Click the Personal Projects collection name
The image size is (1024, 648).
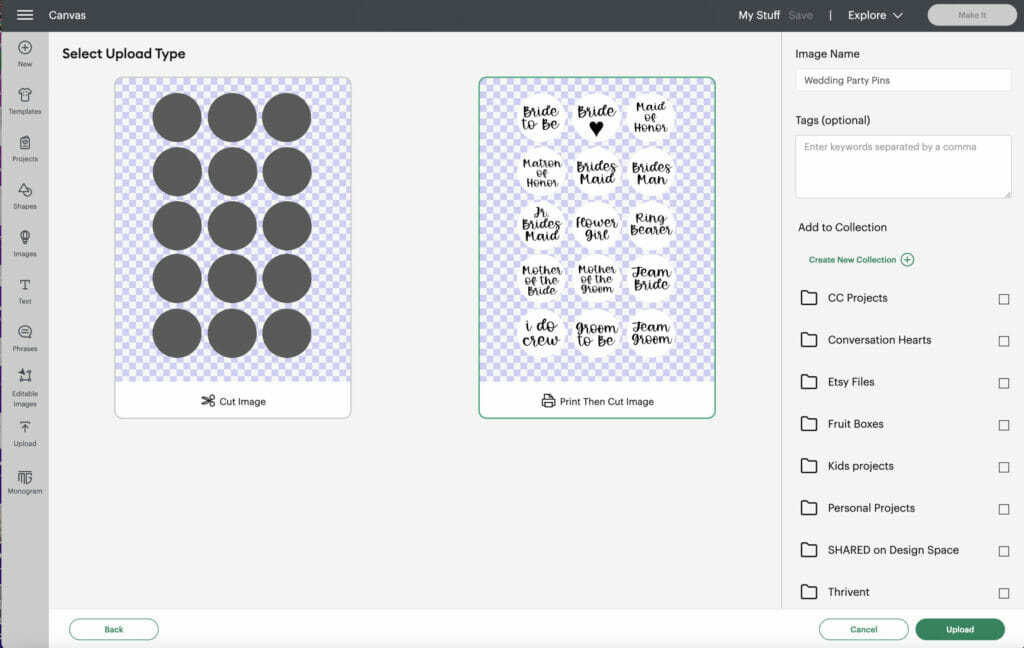click(871, 508)
